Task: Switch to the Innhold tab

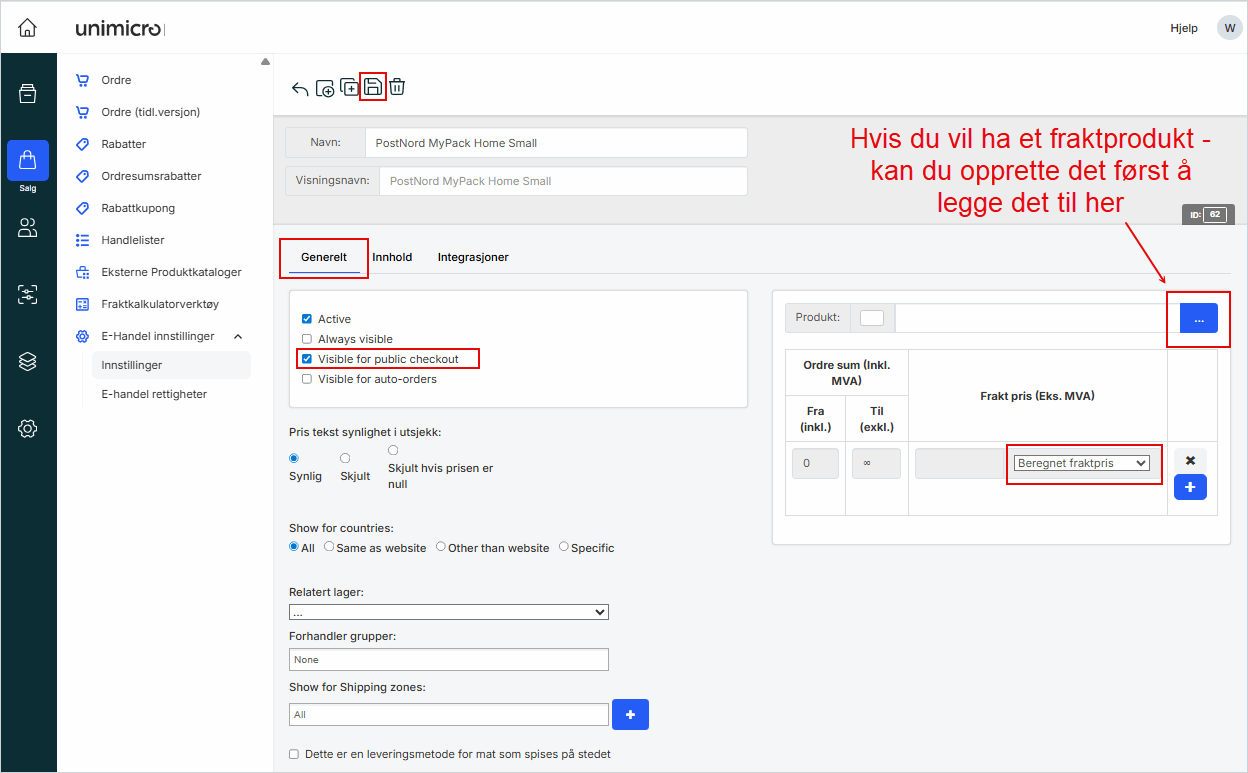Action: pyautogui.click(x=392, y=257)
